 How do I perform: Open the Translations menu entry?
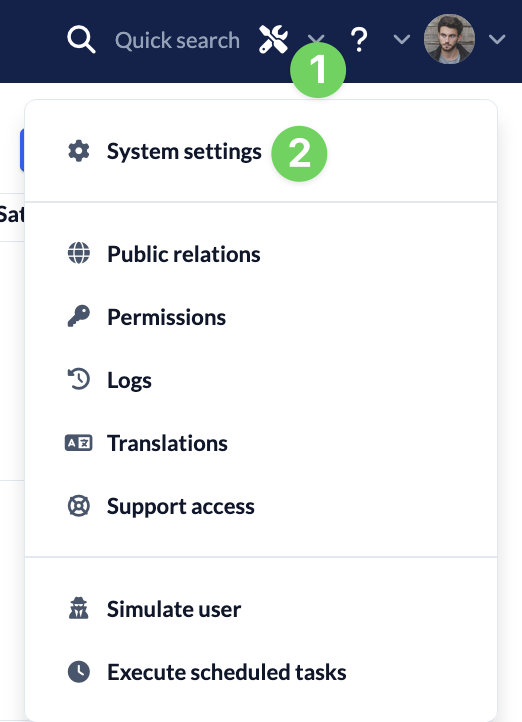[x=168, y=443]
